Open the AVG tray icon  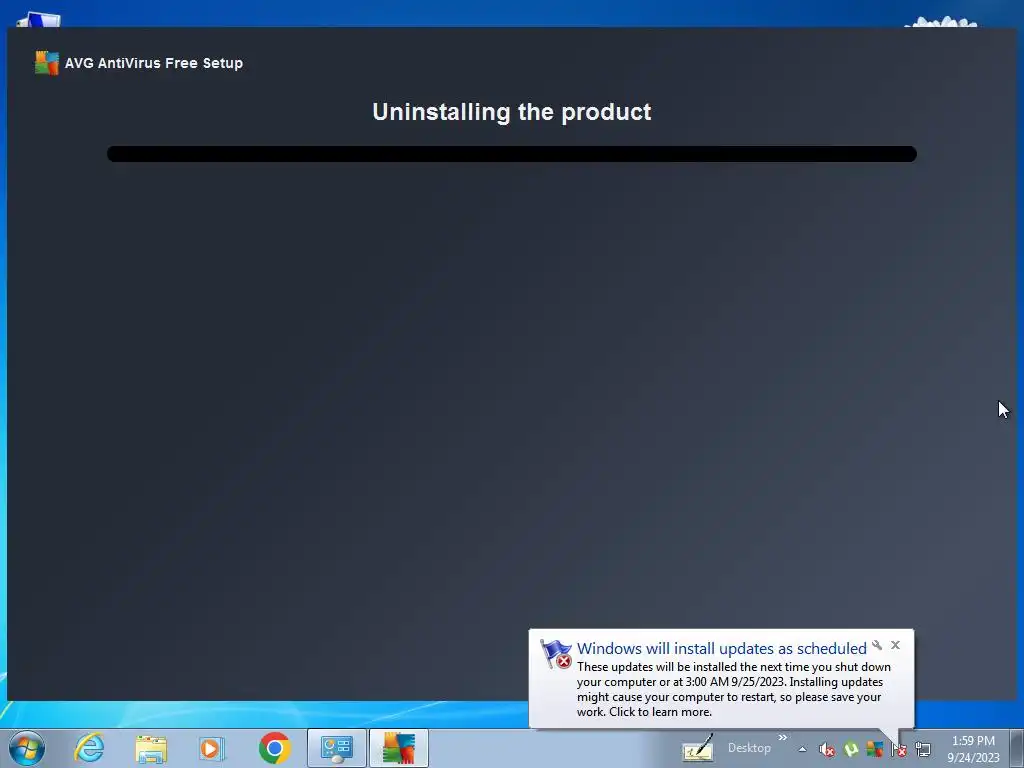pos(874,749)
